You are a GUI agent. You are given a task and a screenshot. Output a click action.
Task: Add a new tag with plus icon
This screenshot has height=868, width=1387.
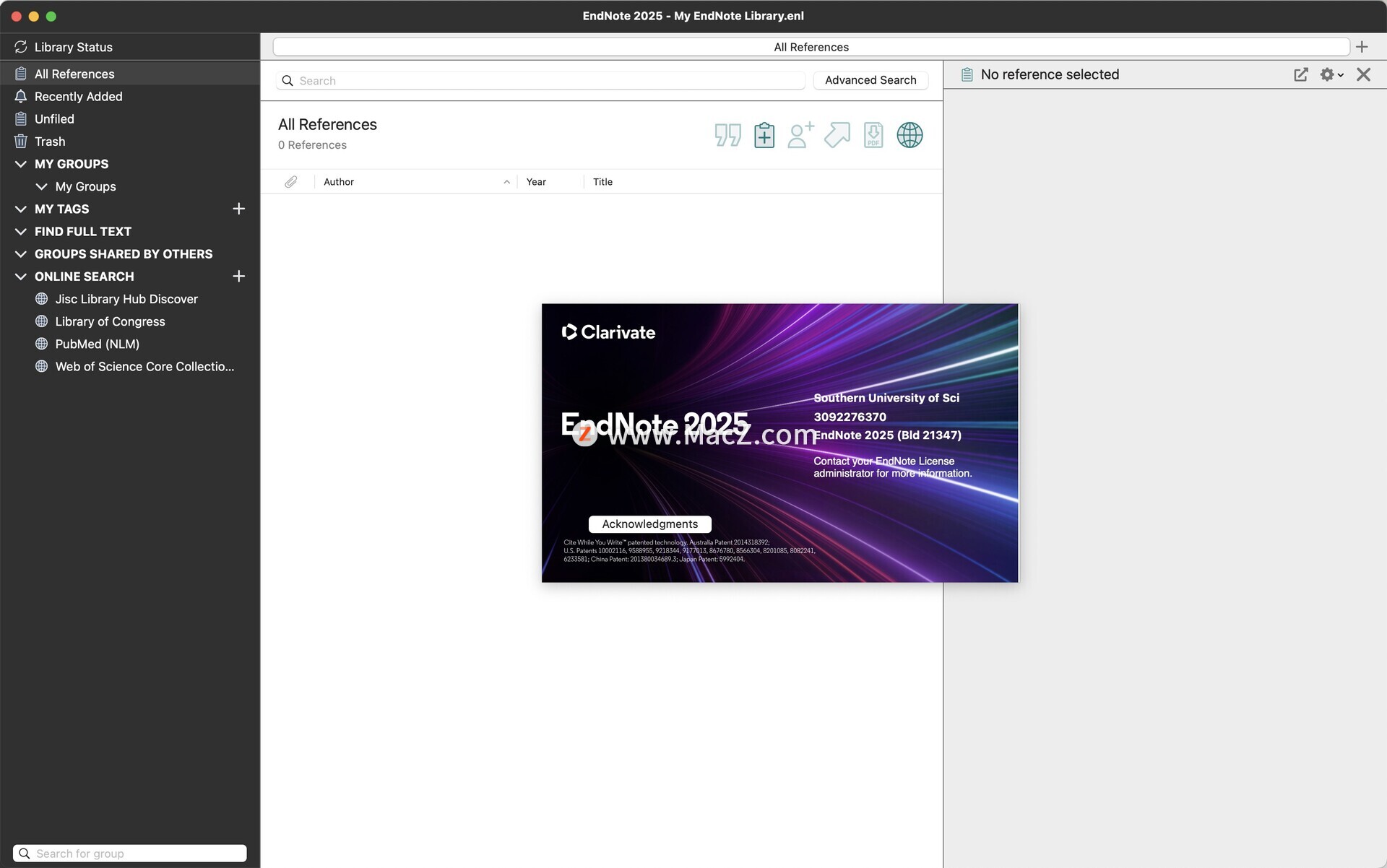pyautogui.click(x=239, y=209)
